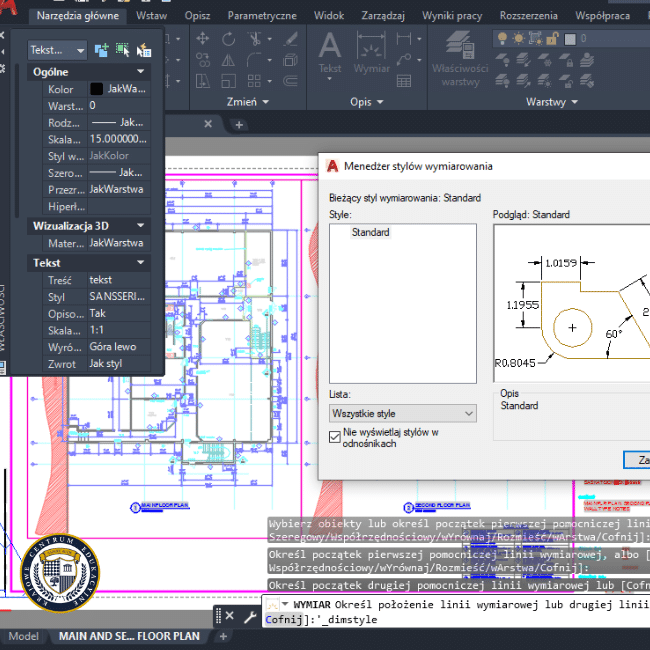650x650 pixels.
Task: Open the Wstaw ribbon tab
Action: coord(152,16)
